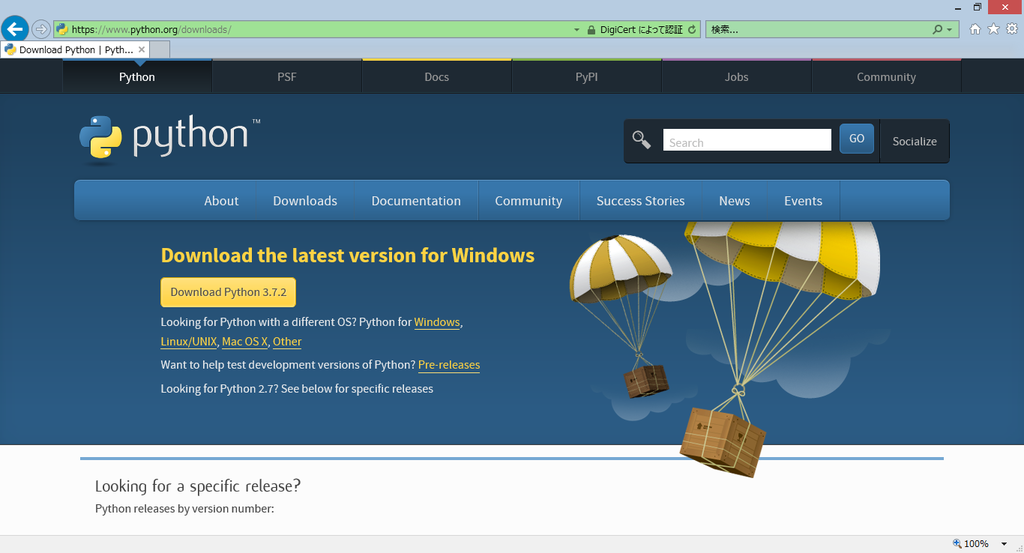Click 'Download the latest version for Windows' heading
The width and height of the screenshot is (1024, 553).
tap(347, 255)
